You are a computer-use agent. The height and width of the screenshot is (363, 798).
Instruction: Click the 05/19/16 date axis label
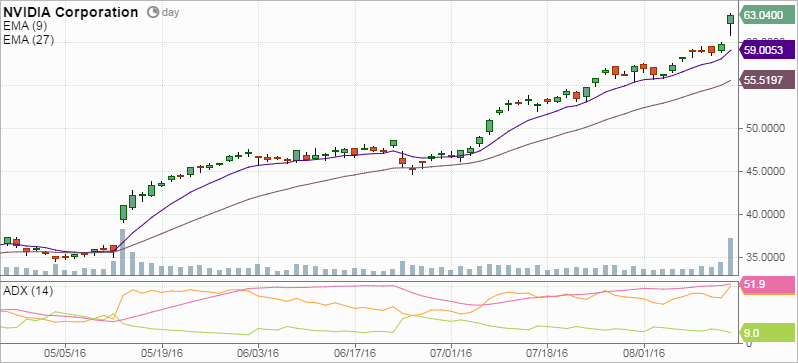[x=162, y=353]
